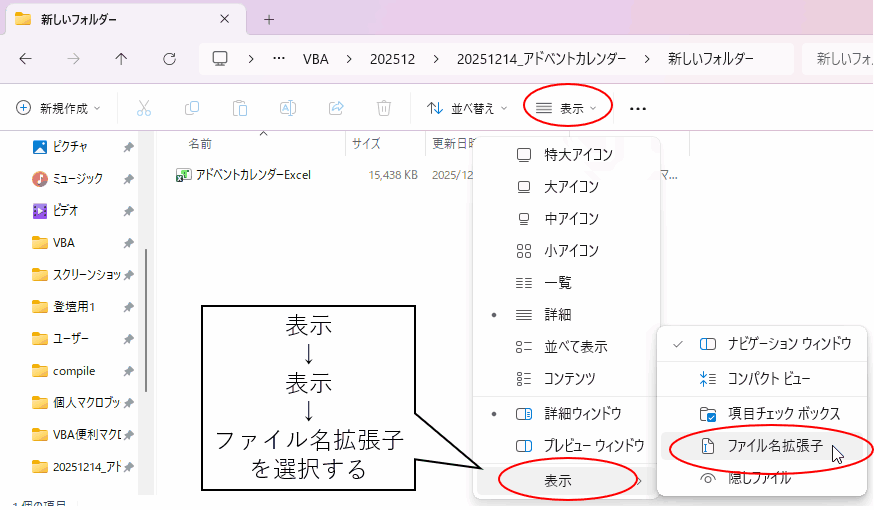Sort by the 名前 column header
Screen dimensions: 874x510
coord(200,144)
